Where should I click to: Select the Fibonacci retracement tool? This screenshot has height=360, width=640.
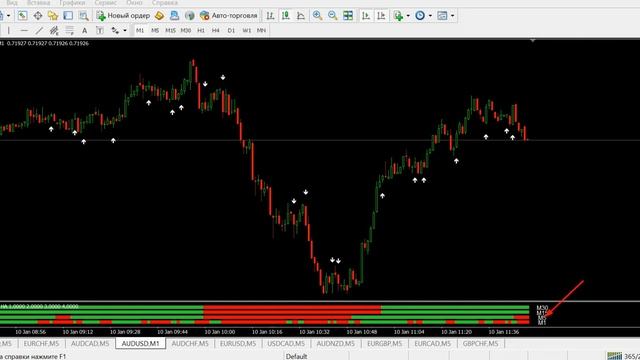tap(69, 31)
